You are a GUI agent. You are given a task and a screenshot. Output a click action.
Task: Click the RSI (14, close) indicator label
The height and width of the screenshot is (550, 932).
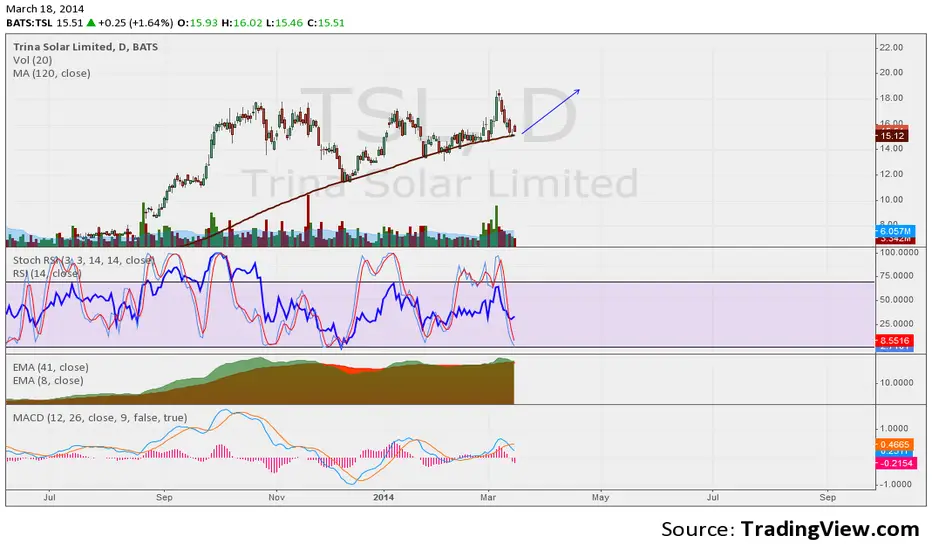coord(47,273)
